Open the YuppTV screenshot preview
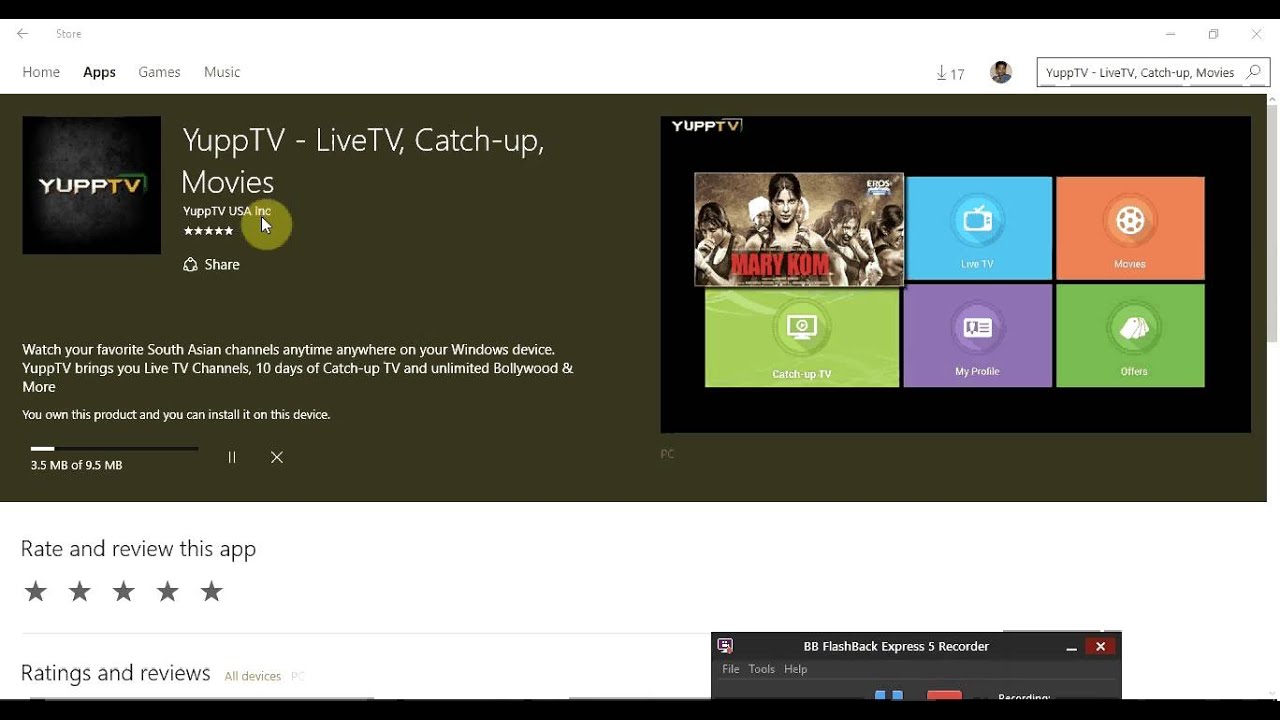This screenshot has width=1280, height=720. tap(955, 274)
